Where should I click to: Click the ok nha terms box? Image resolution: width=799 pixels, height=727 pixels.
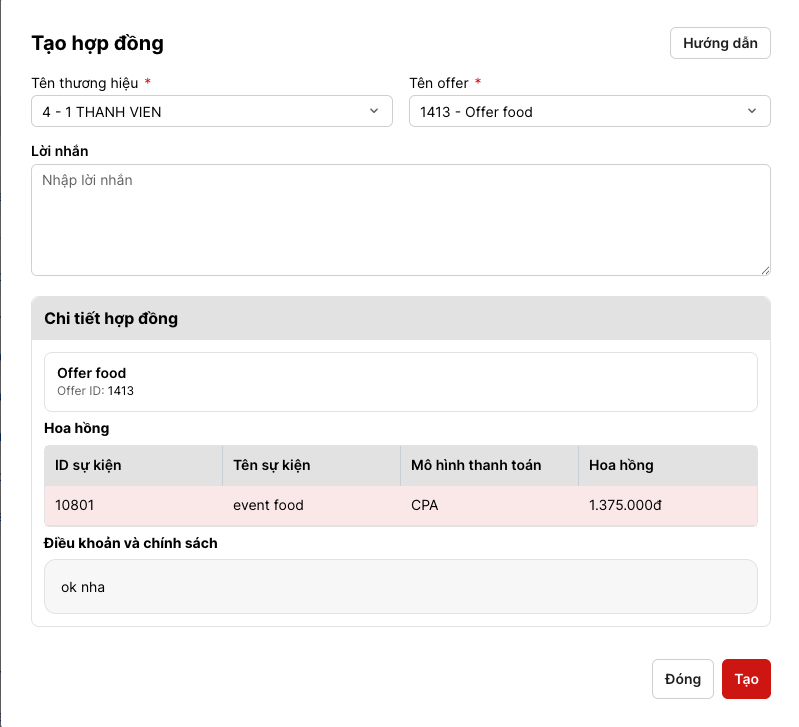401,587
